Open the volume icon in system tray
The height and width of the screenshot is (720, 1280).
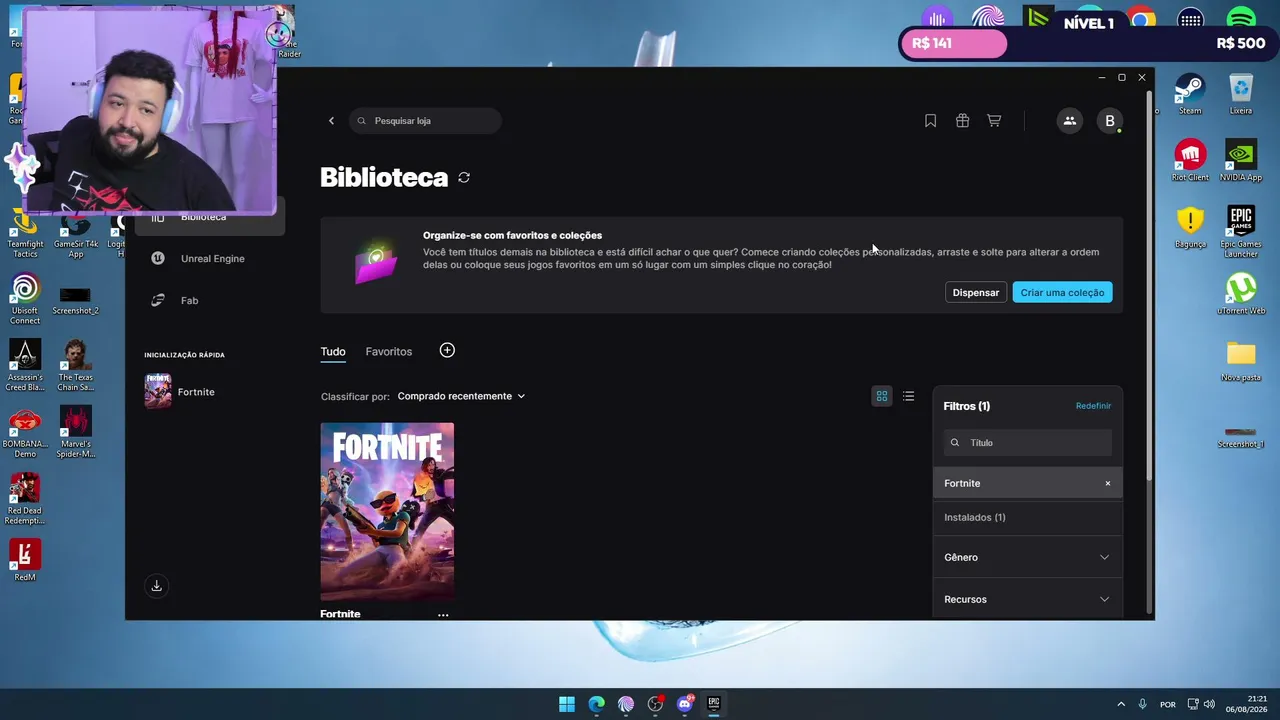(1209, 704)
